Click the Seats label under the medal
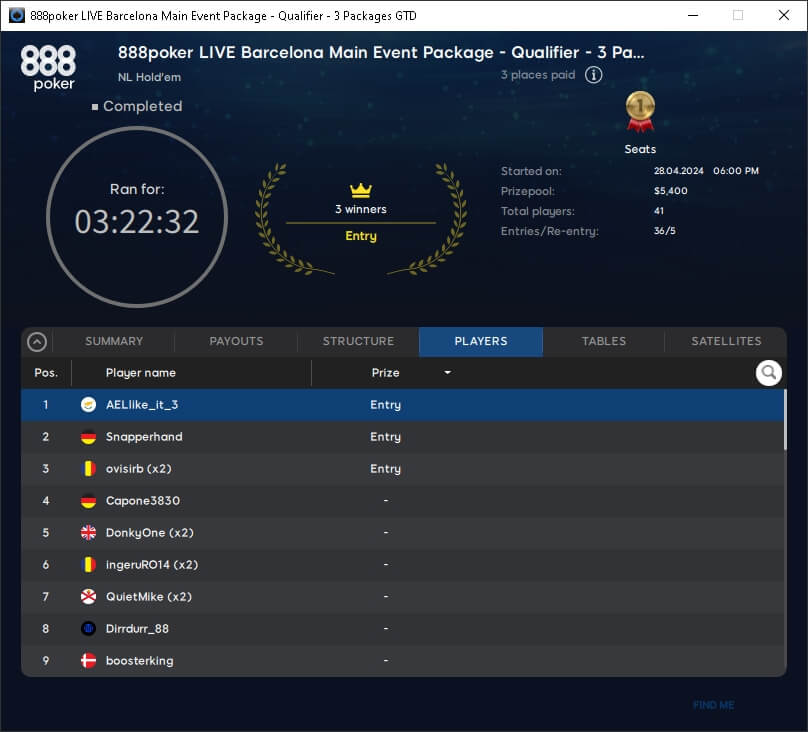Image resolution: width=808 pixels, height=732 pixels. point(640,149)
